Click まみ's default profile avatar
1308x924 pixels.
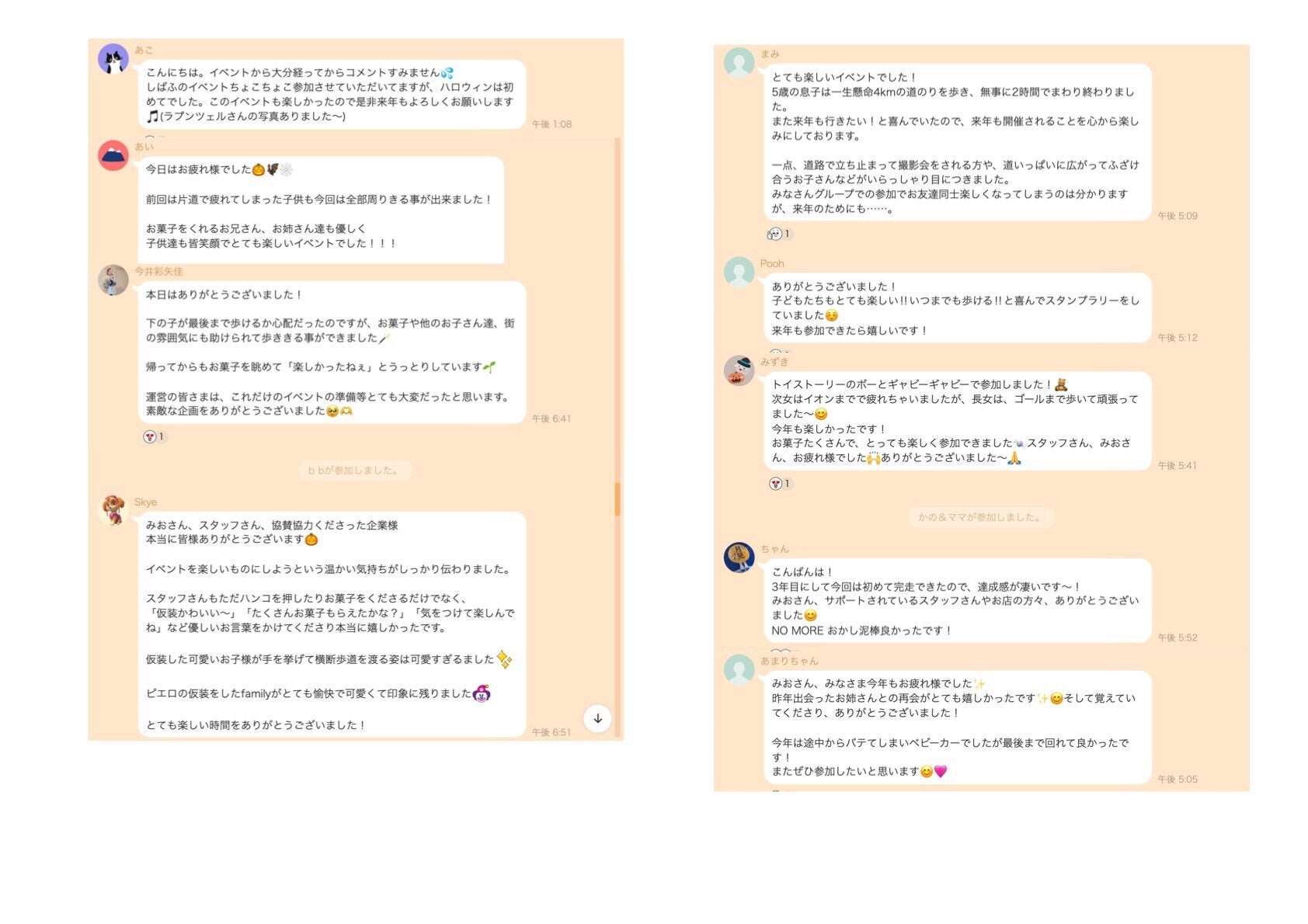(739, 63)
